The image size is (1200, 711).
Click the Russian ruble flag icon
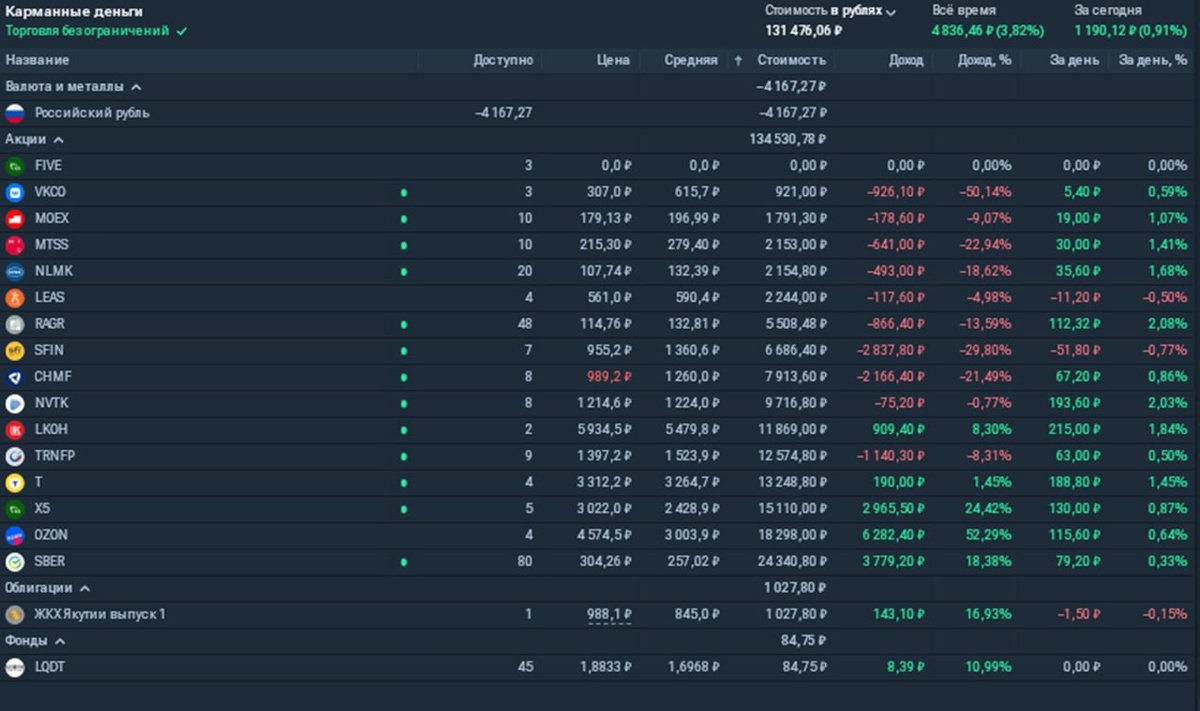click(x=15, y=113)
